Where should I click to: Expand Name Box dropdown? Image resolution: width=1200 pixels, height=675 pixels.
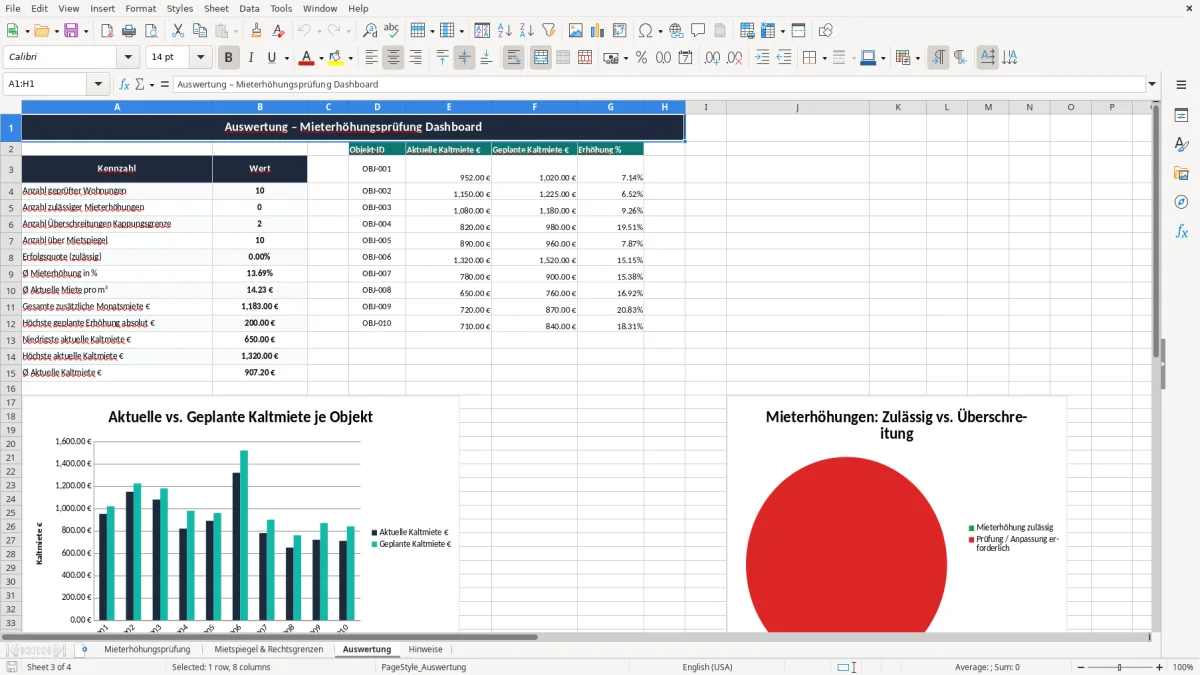98,85
